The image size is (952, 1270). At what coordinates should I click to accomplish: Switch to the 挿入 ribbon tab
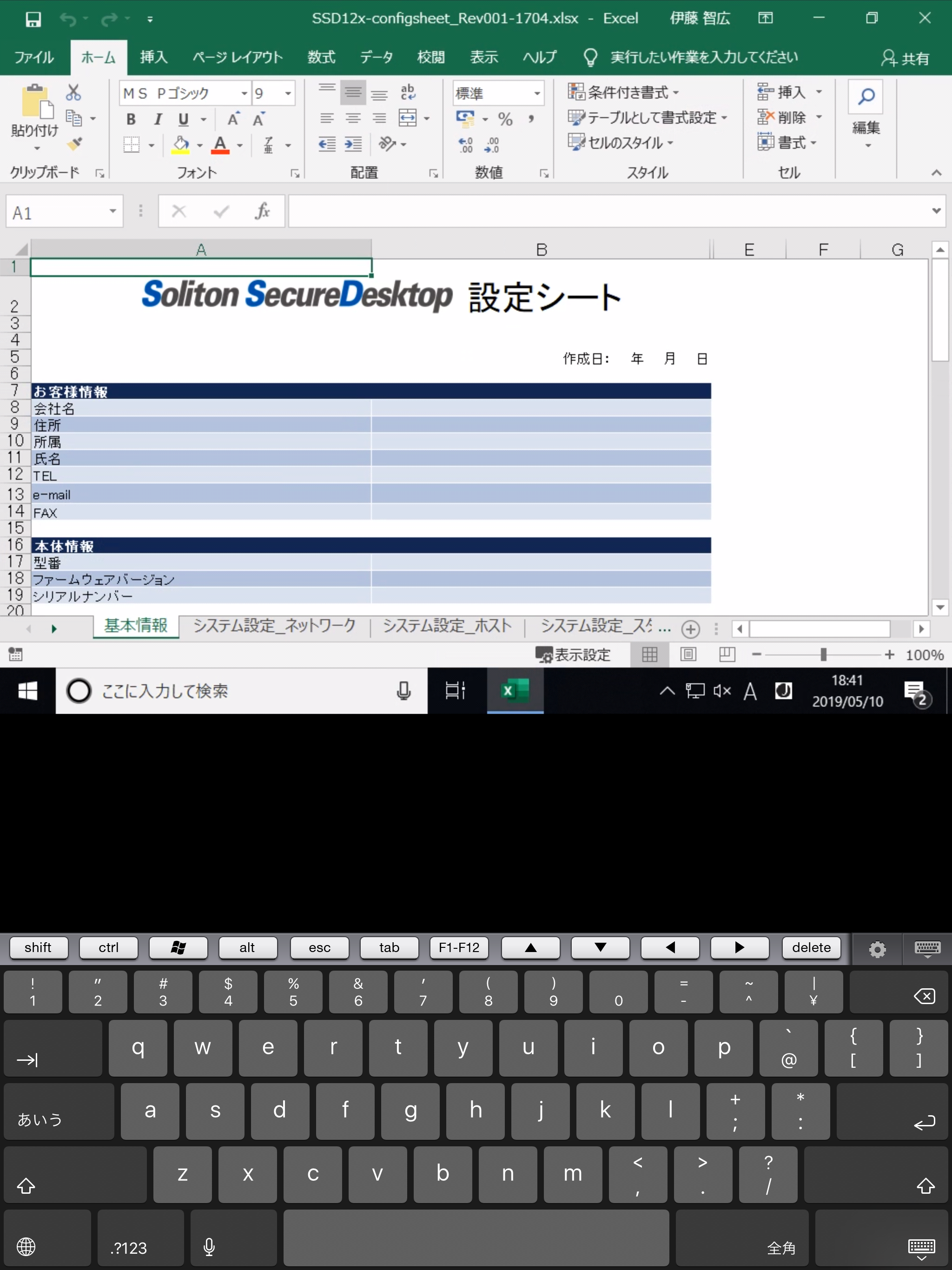pos(154,58)
